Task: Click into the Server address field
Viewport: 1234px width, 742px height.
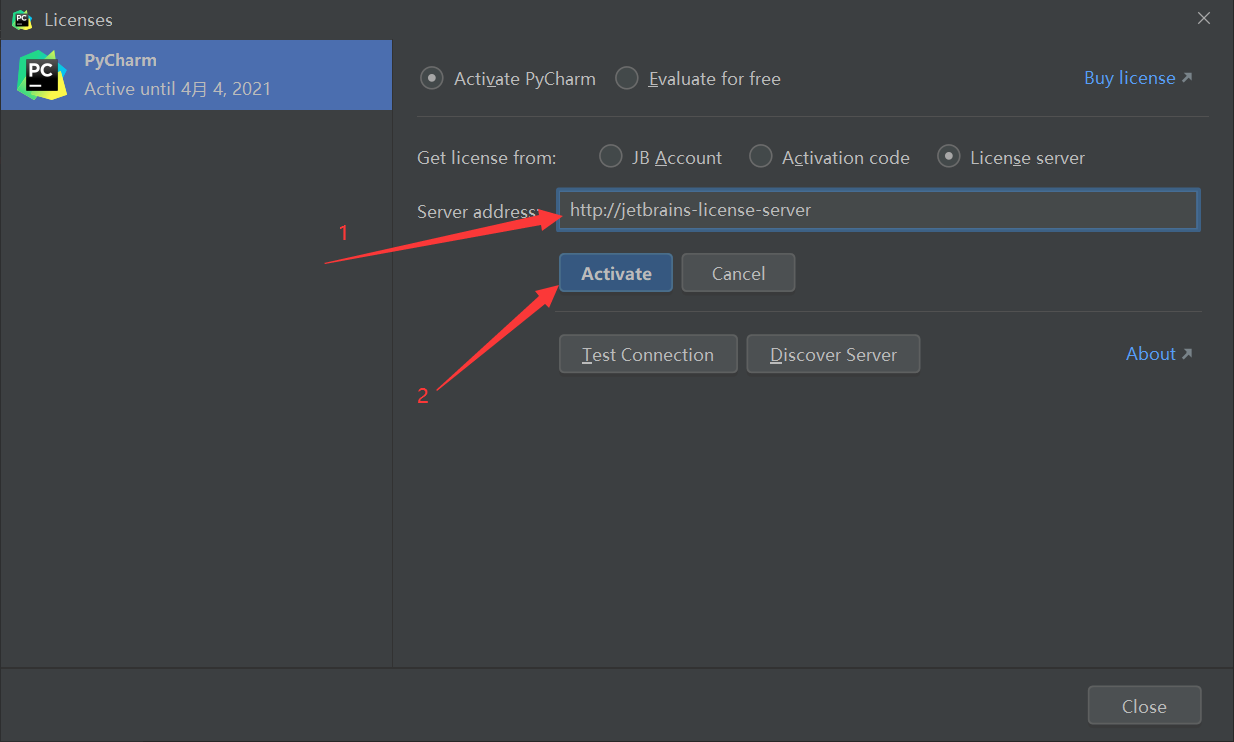Action: [878, 211]
